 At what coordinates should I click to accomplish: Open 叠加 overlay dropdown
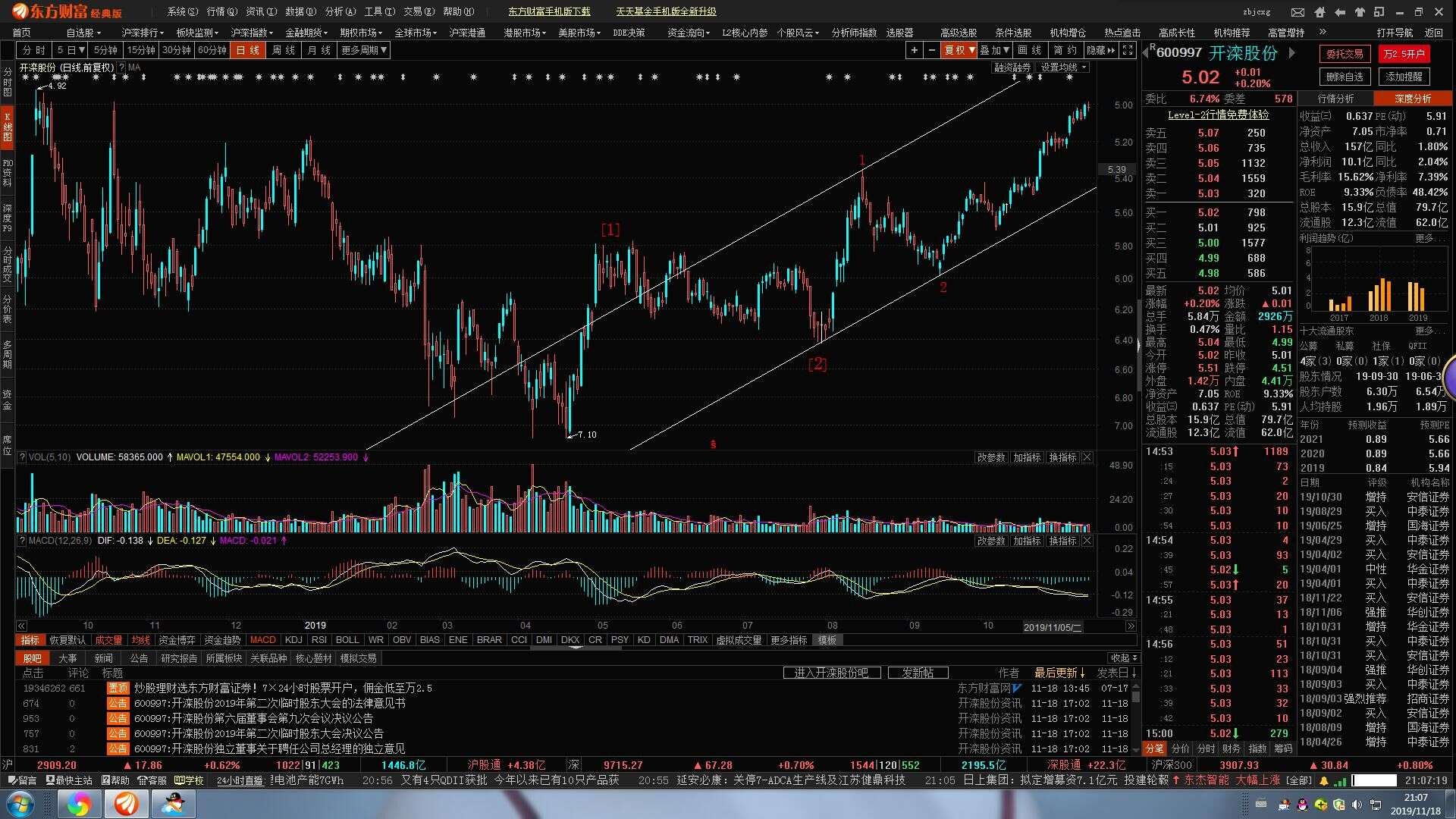pyautogui.click(x=995, y=50)
